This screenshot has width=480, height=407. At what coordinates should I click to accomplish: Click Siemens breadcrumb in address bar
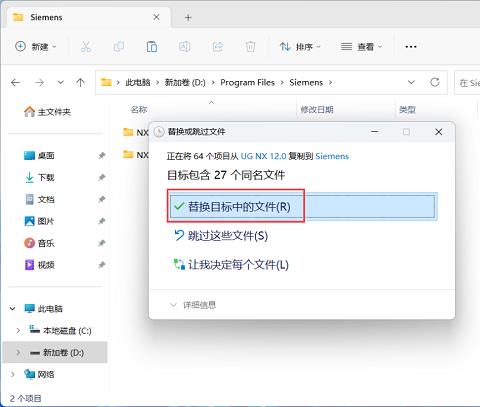[x=306, y=82]
